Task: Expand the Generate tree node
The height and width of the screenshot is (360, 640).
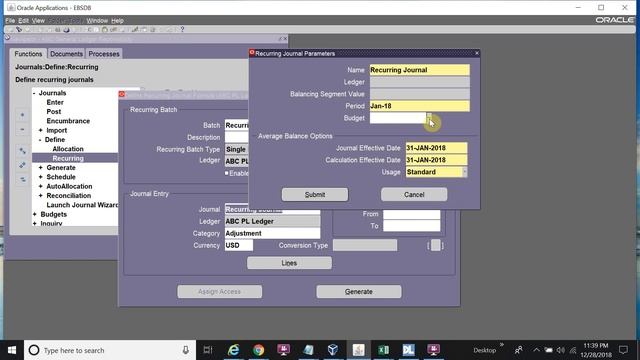Action: (40, 167)
